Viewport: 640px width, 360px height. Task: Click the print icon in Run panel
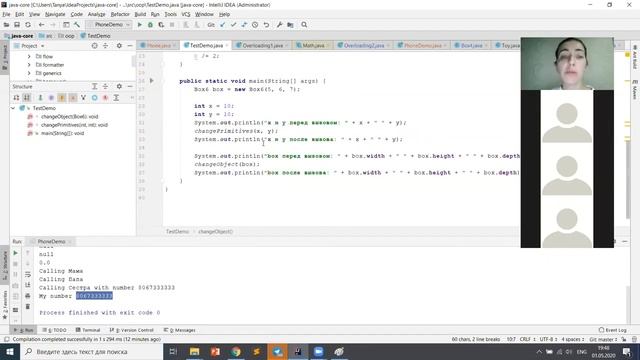click(x=28, y=296)
